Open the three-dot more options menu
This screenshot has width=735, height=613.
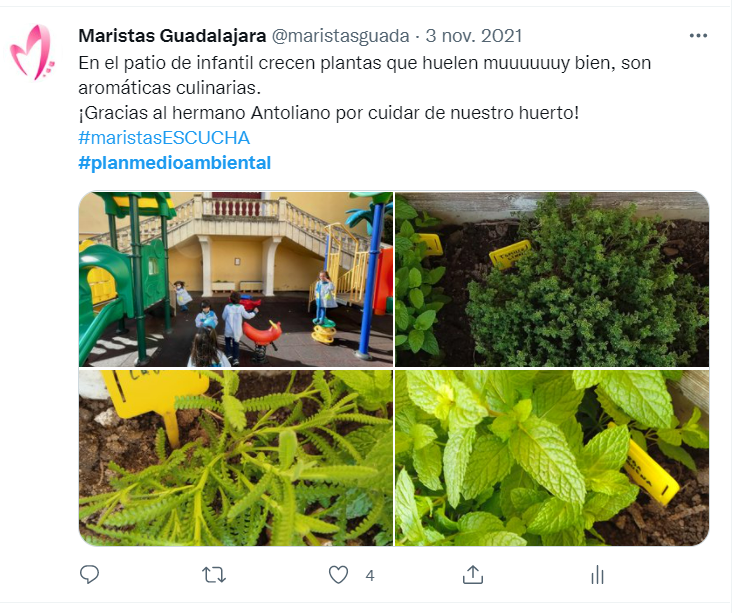tap(698, 36)
